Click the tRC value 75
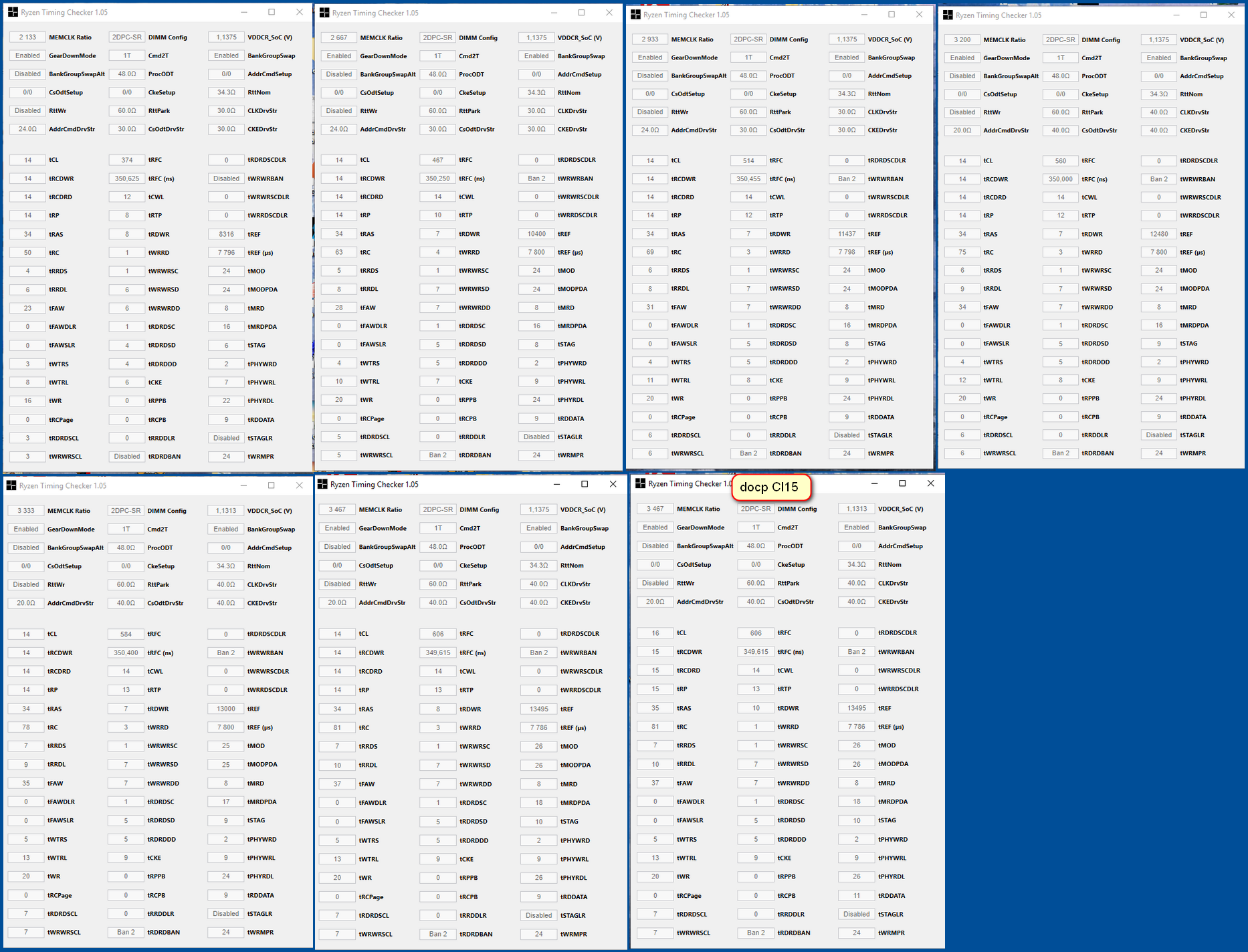This screenshot has width=1248, height=952. [962, 253]
